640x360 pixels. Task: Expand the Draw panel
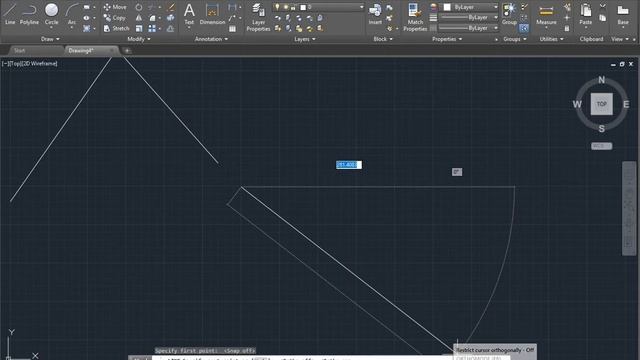pos(50,39)
